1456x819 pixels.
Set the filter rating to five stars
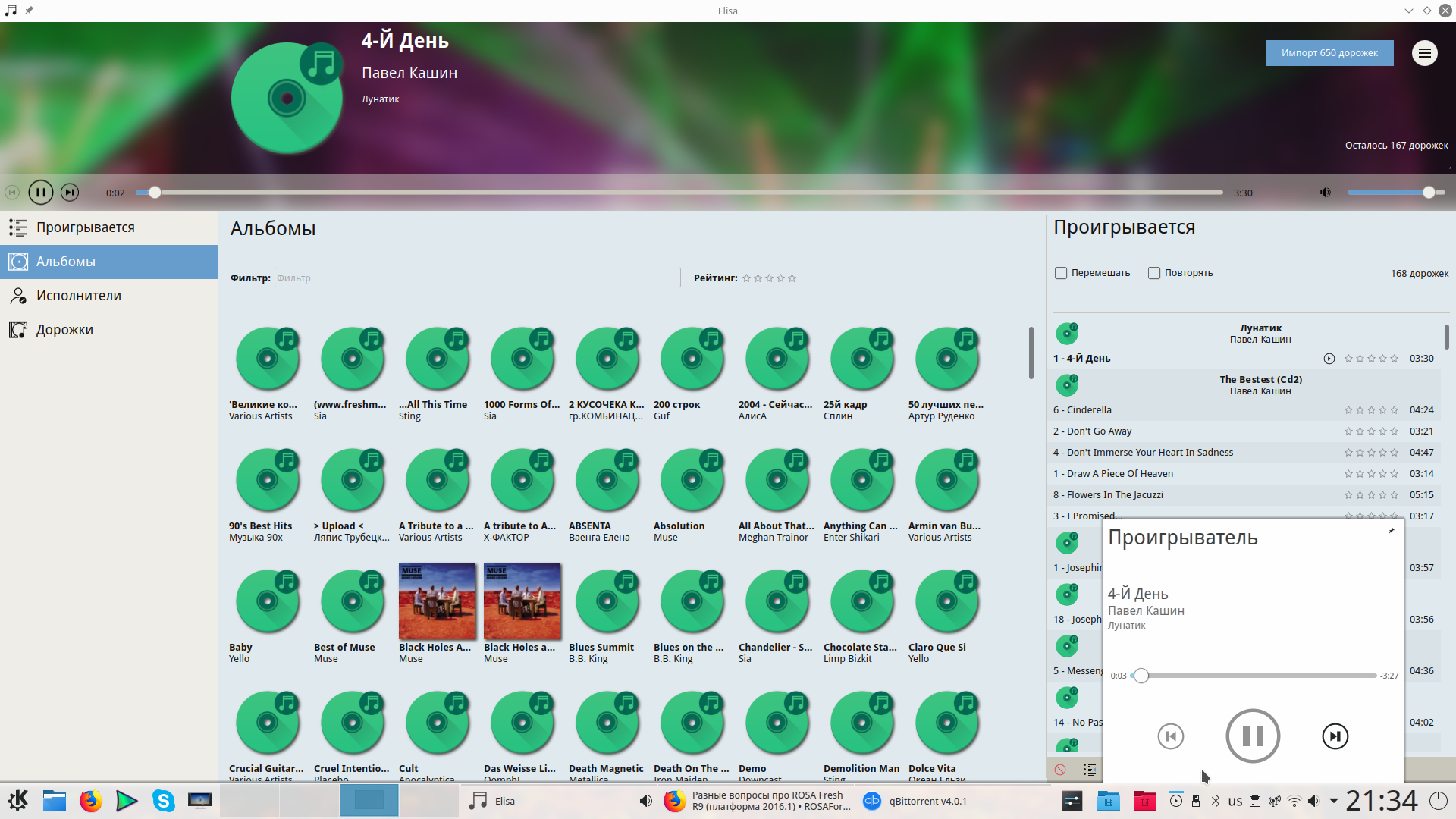pos(792,278)
